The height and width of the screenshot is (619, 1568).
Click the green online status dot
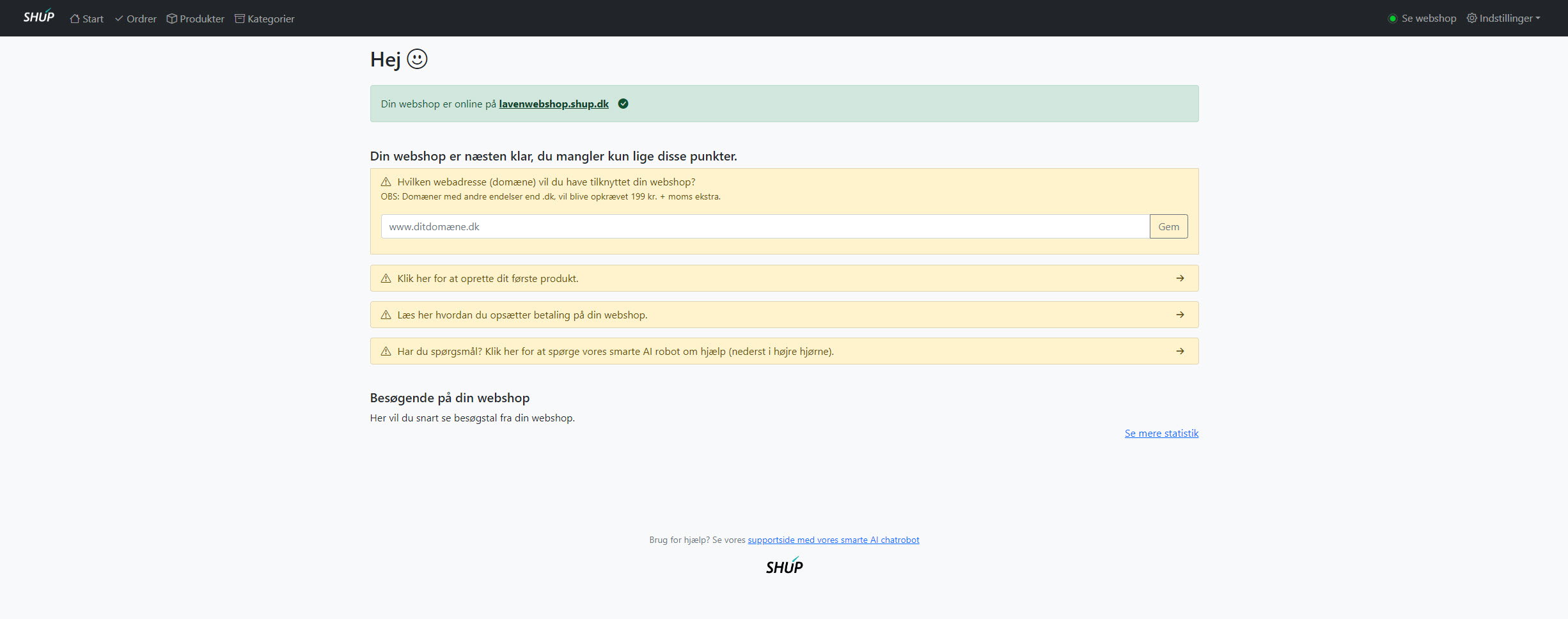pyautogui.click(x=1392, y=19)
